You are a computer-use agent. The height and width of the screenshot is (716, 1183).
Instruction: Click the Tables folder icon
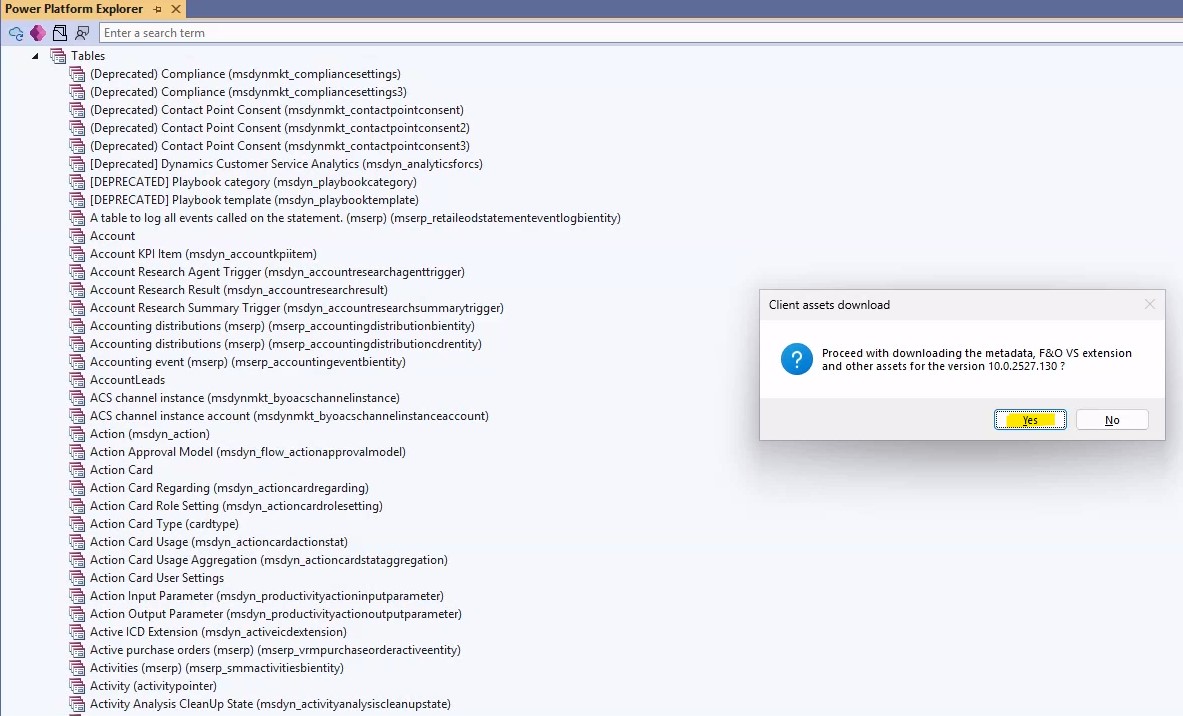coord(58,56)
